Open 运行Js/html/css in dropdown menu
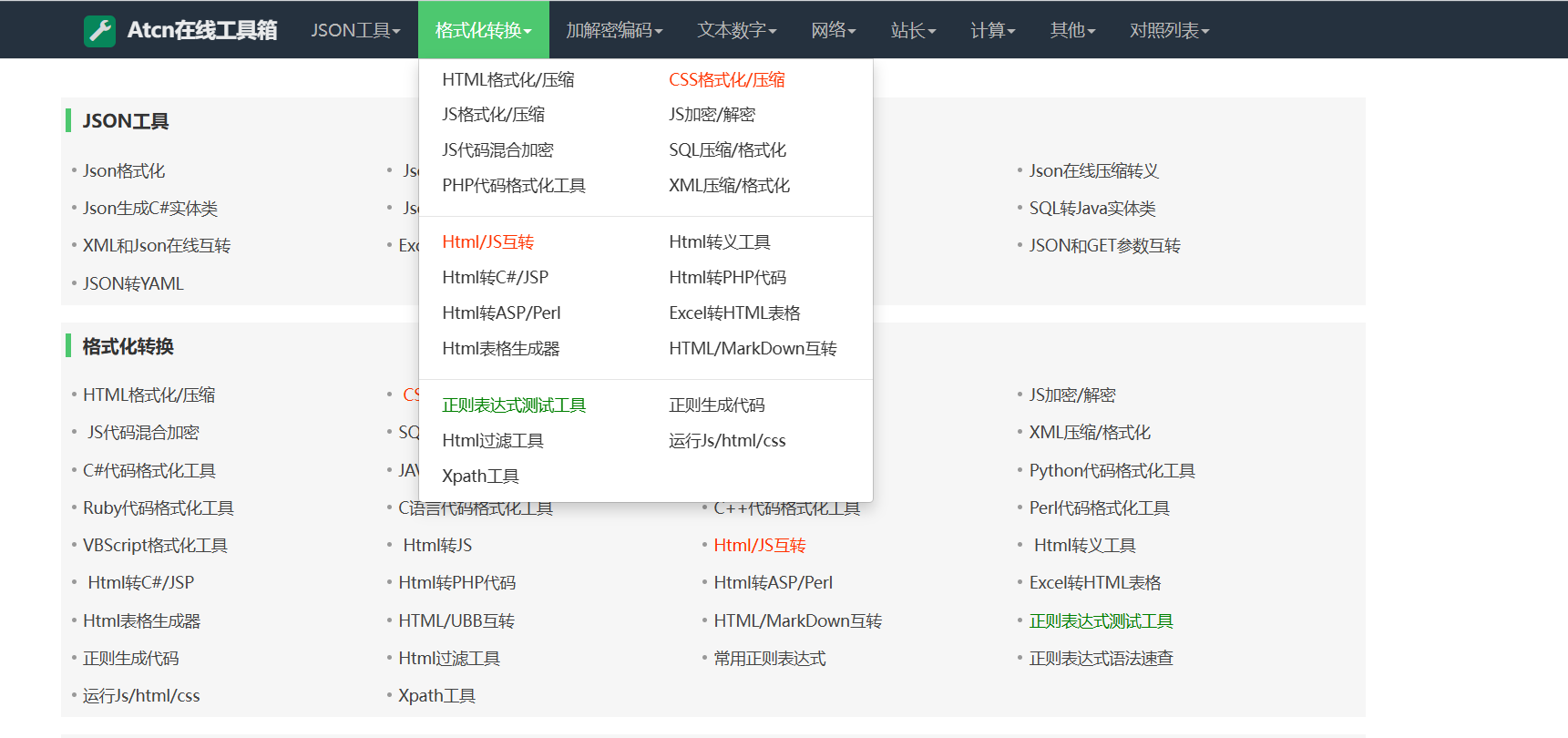 click(x=727, y=440)
